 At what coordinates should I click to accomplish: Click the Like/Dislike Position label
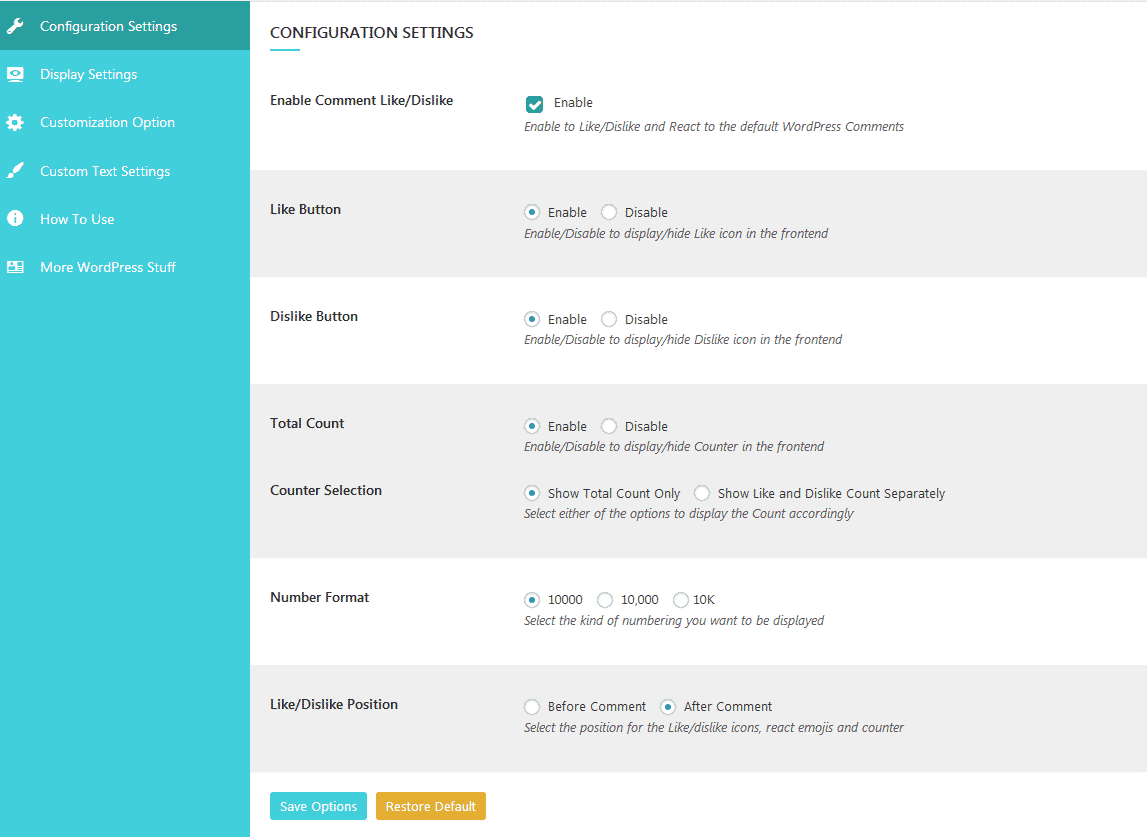[334, 704]
